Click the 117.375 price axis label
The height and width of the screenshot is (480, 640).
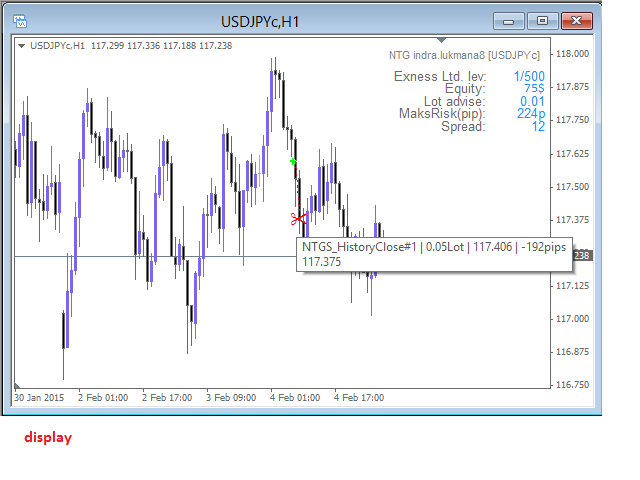572,220
